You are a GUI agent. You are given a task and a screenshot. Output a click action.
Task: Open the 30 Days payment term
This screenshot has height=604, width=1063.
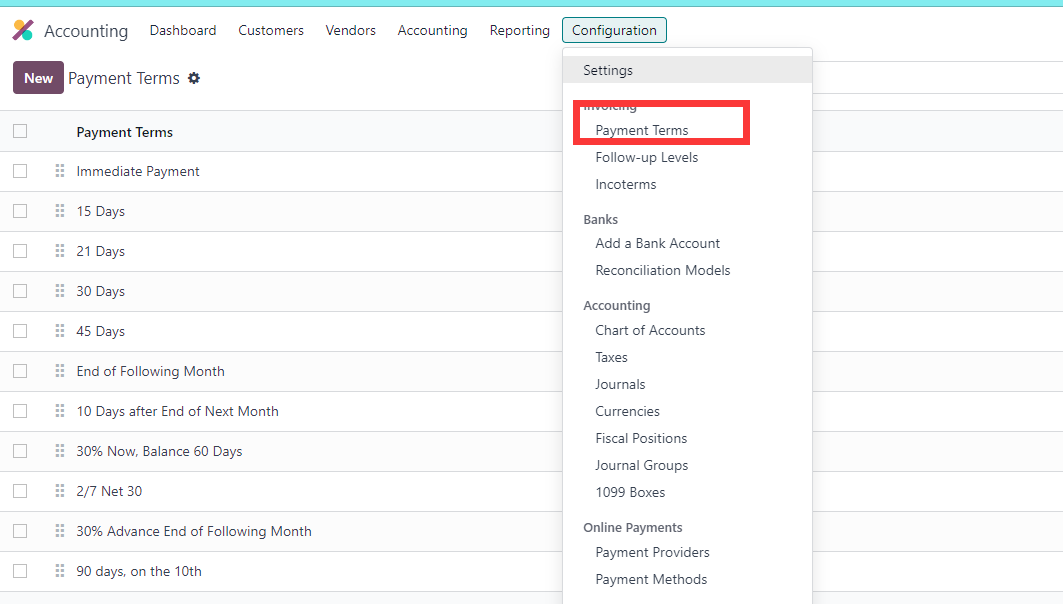pos(100,291)
